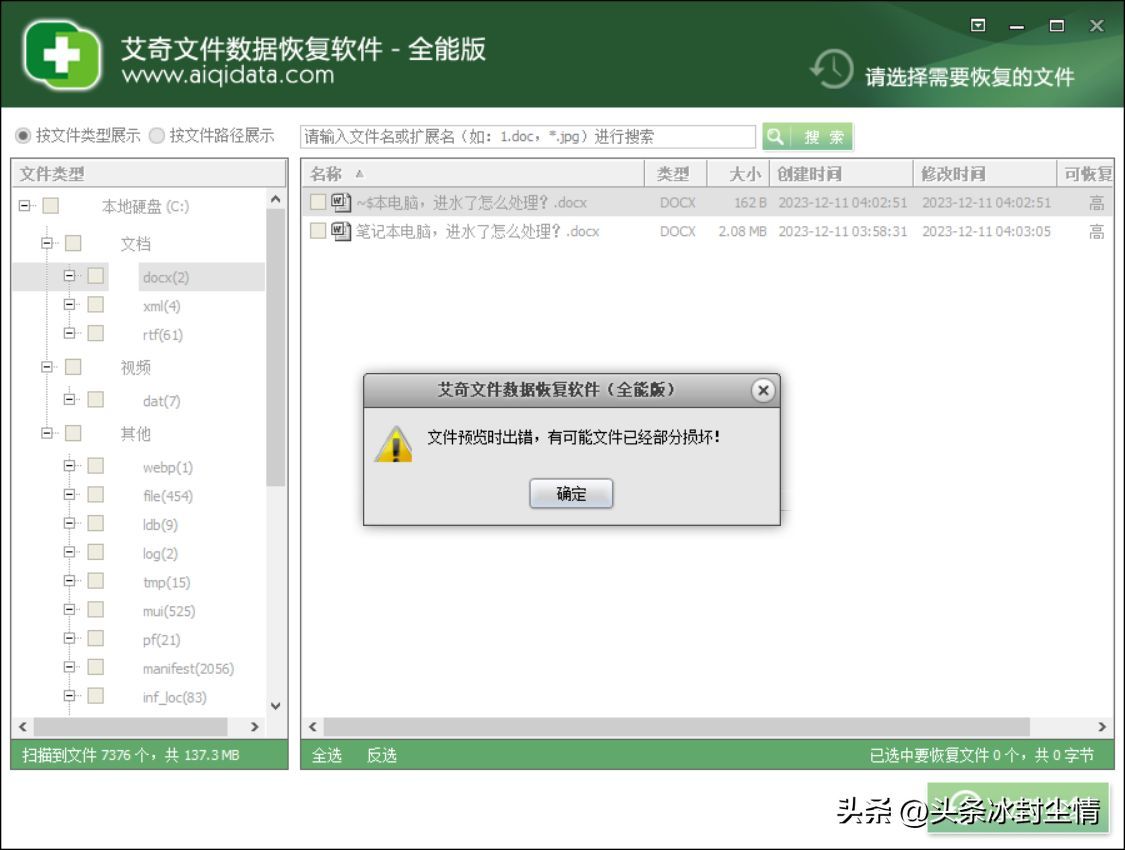Select the mui(525) tree item
Screen dimensions: 1125x850
pos(169,611)
